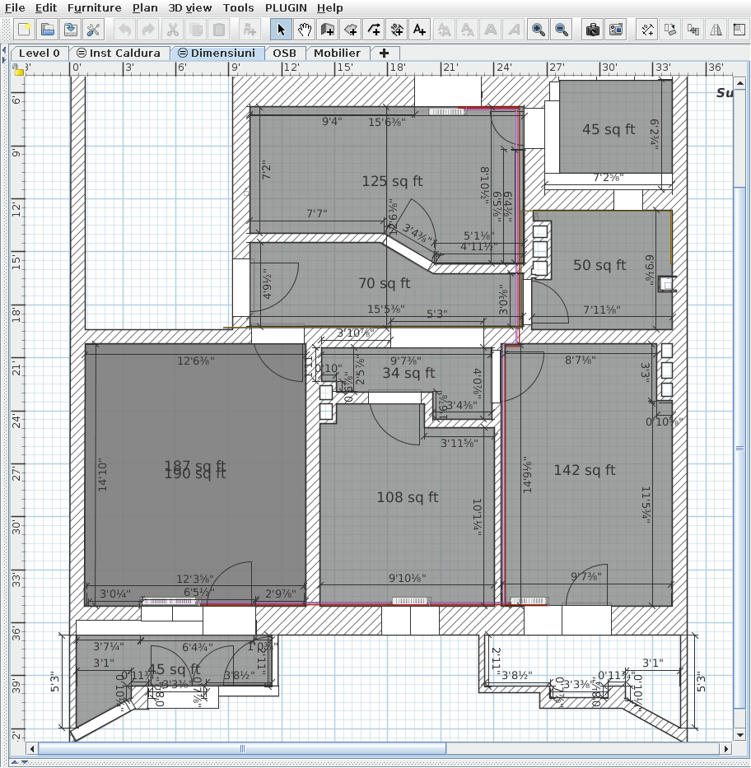Select the 125 sq ft room label
This screenshot has width=751, height=768.
click(x=392, y=181)
